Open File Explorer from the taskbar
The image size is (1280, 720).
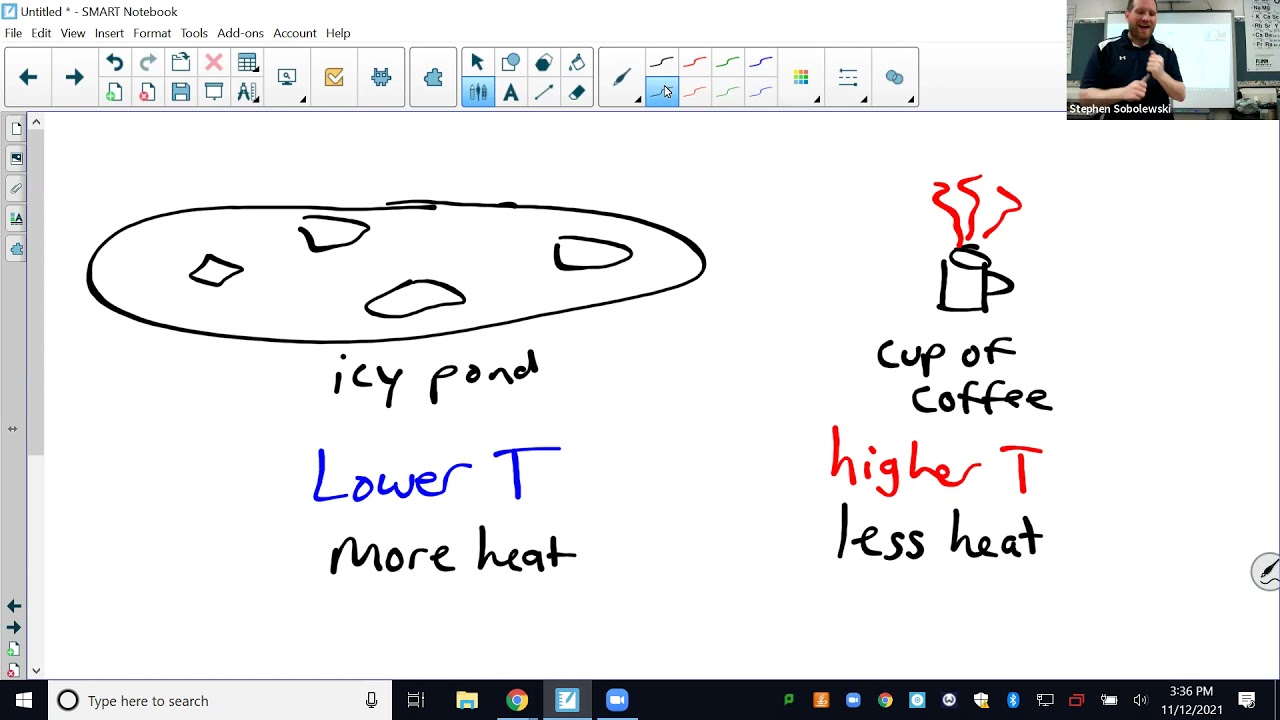467,700
